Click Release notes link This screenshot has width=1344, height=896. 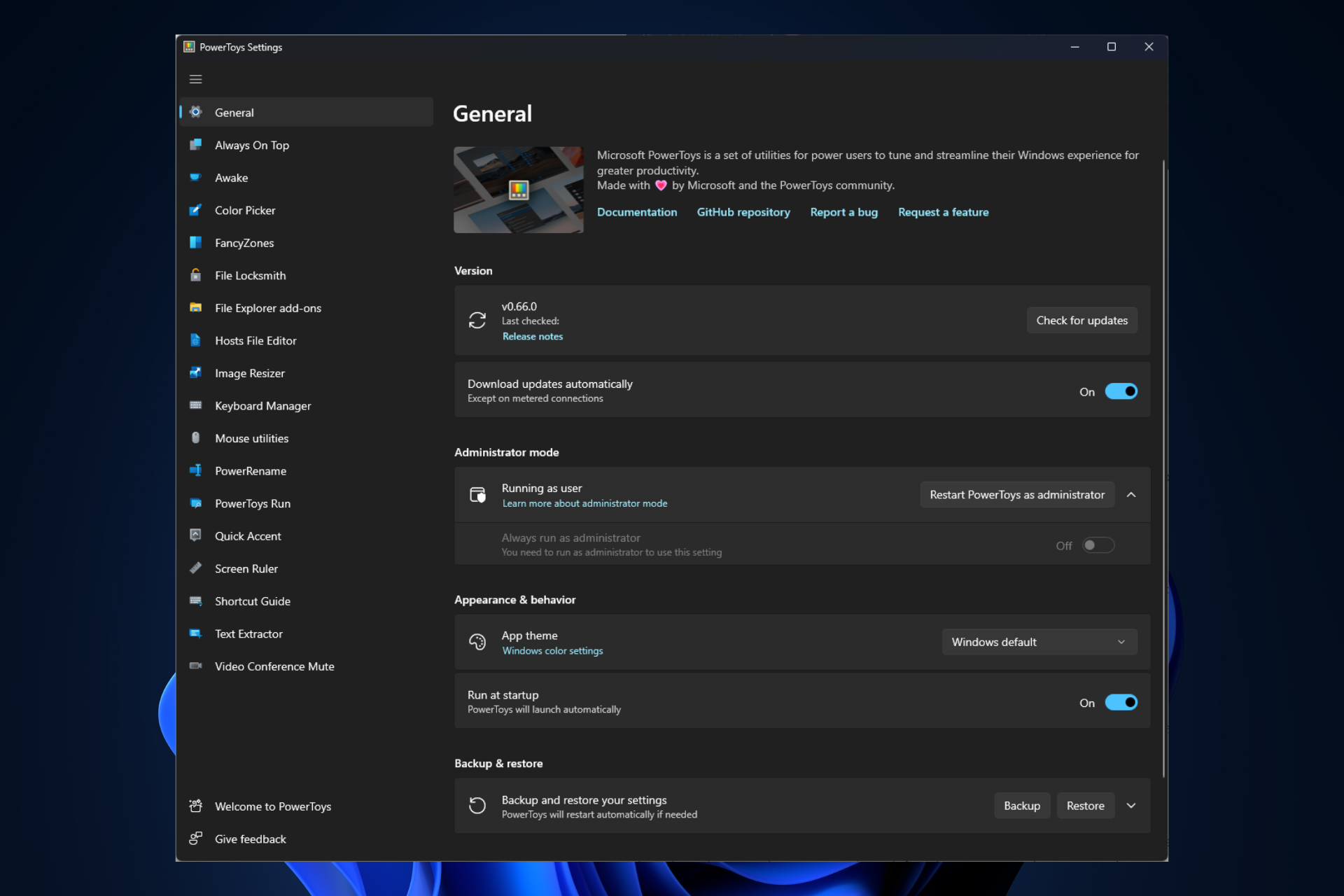[x=532, y=336]
